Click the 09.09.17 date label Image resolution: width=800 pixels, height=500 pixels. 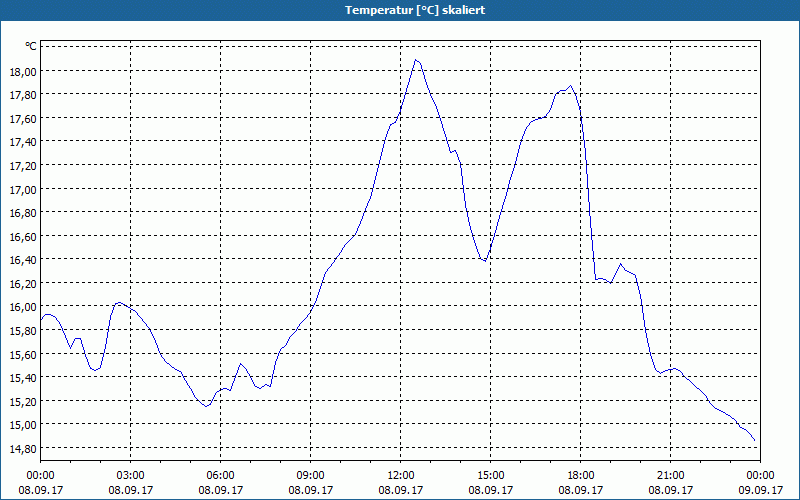tap(760, 490)
